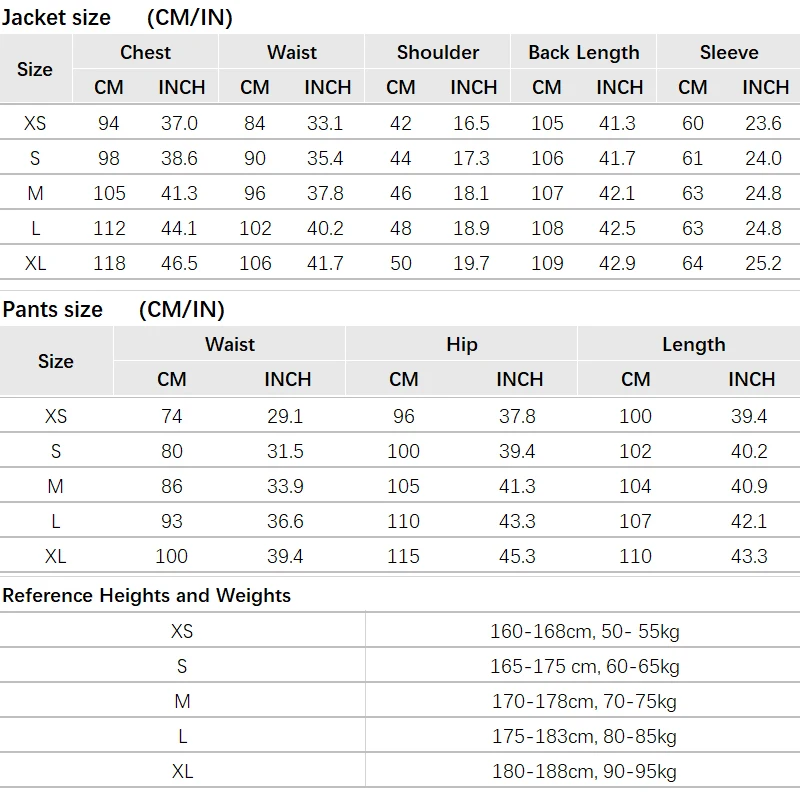Click the pants Length column header
Viewport: 800px width, 798px height.
coord(694,344)
